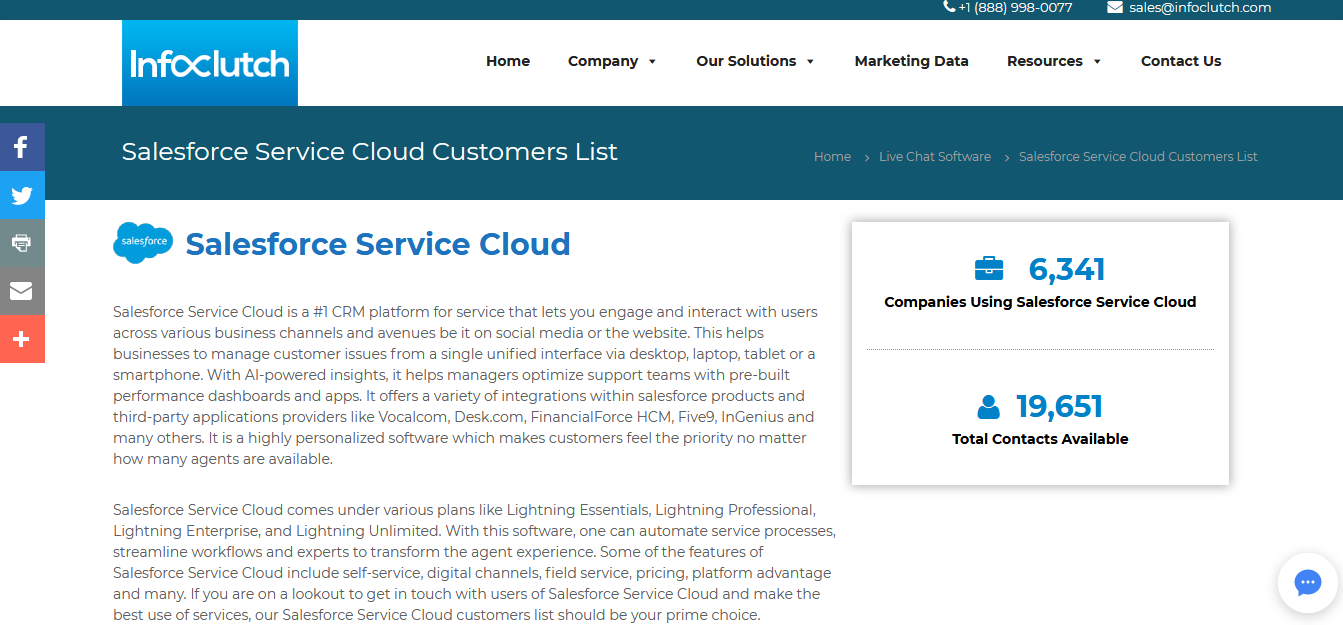Click the banner title Salesforce Service Cloud Customers List
The image size is (1343, 625).
click(370, 152)
